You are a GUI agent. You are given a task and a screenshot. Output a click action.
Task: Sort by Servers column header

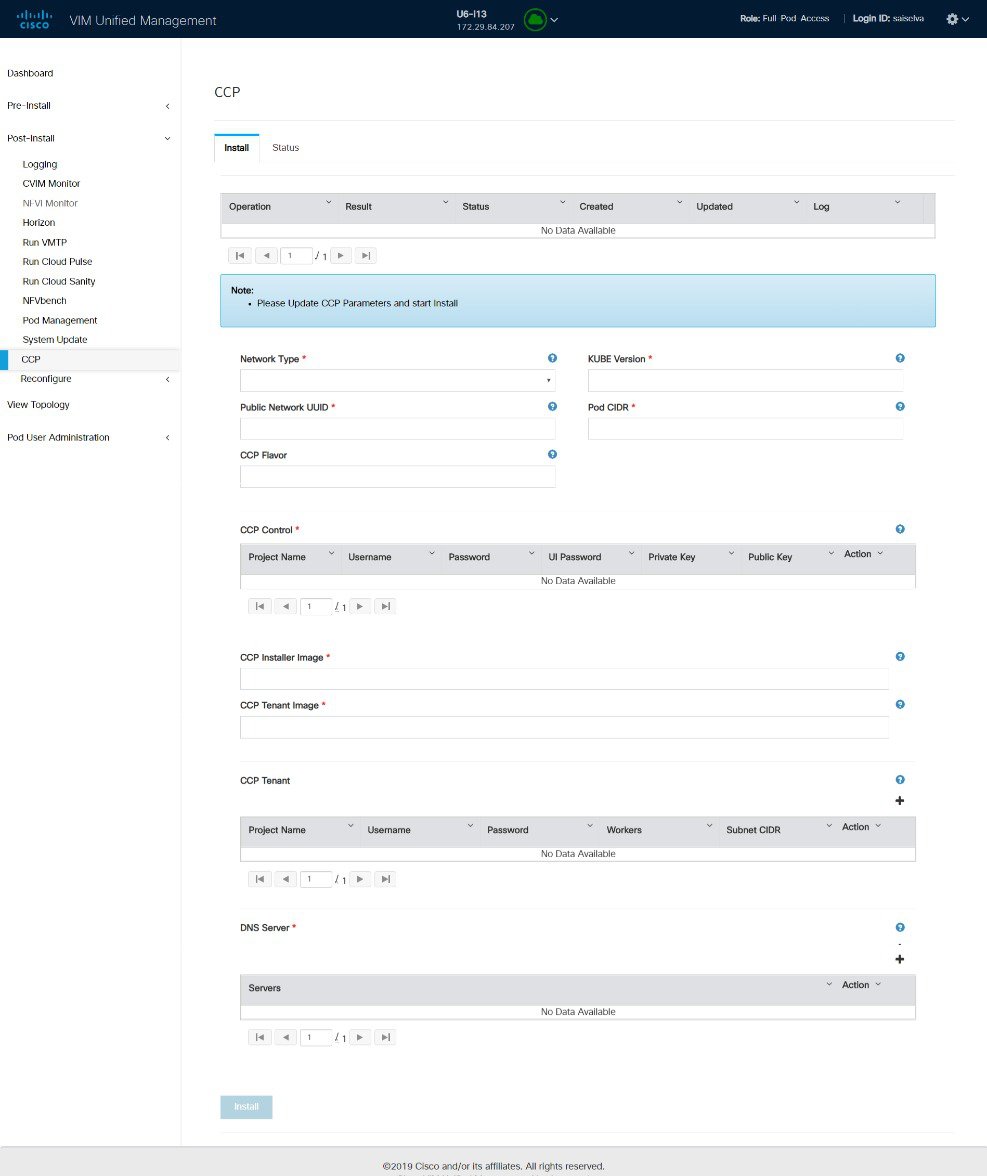[x=264, y=988]
